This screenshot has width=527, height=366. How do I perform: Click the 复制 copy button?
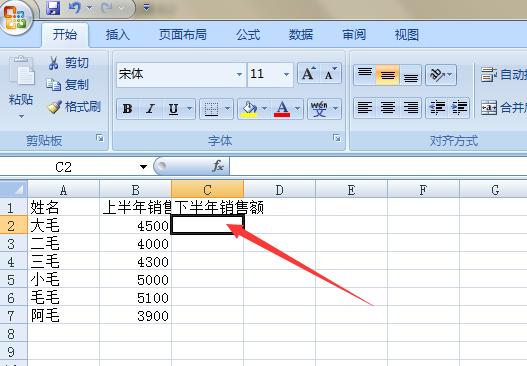click(68, 85)
